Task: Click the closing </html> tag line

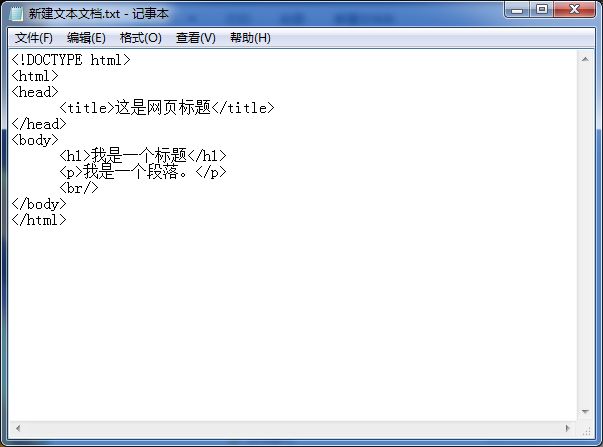Action: point(39,220)
